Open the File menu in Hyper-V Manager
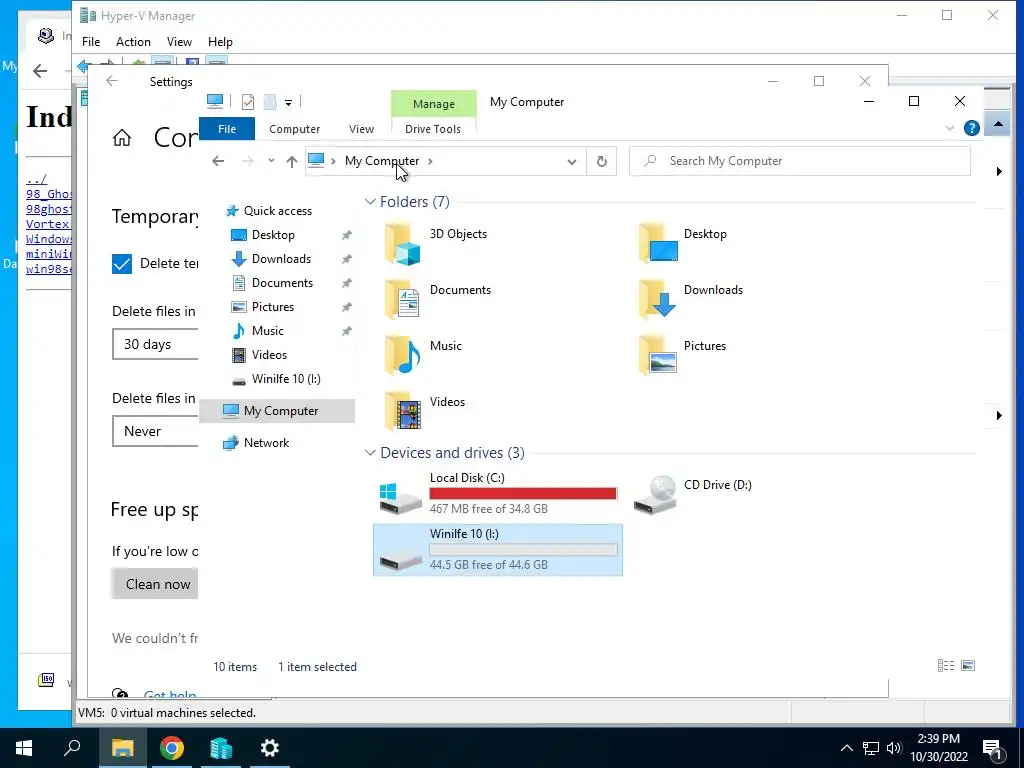1024x768 pixels. click(x=91, y=42)
